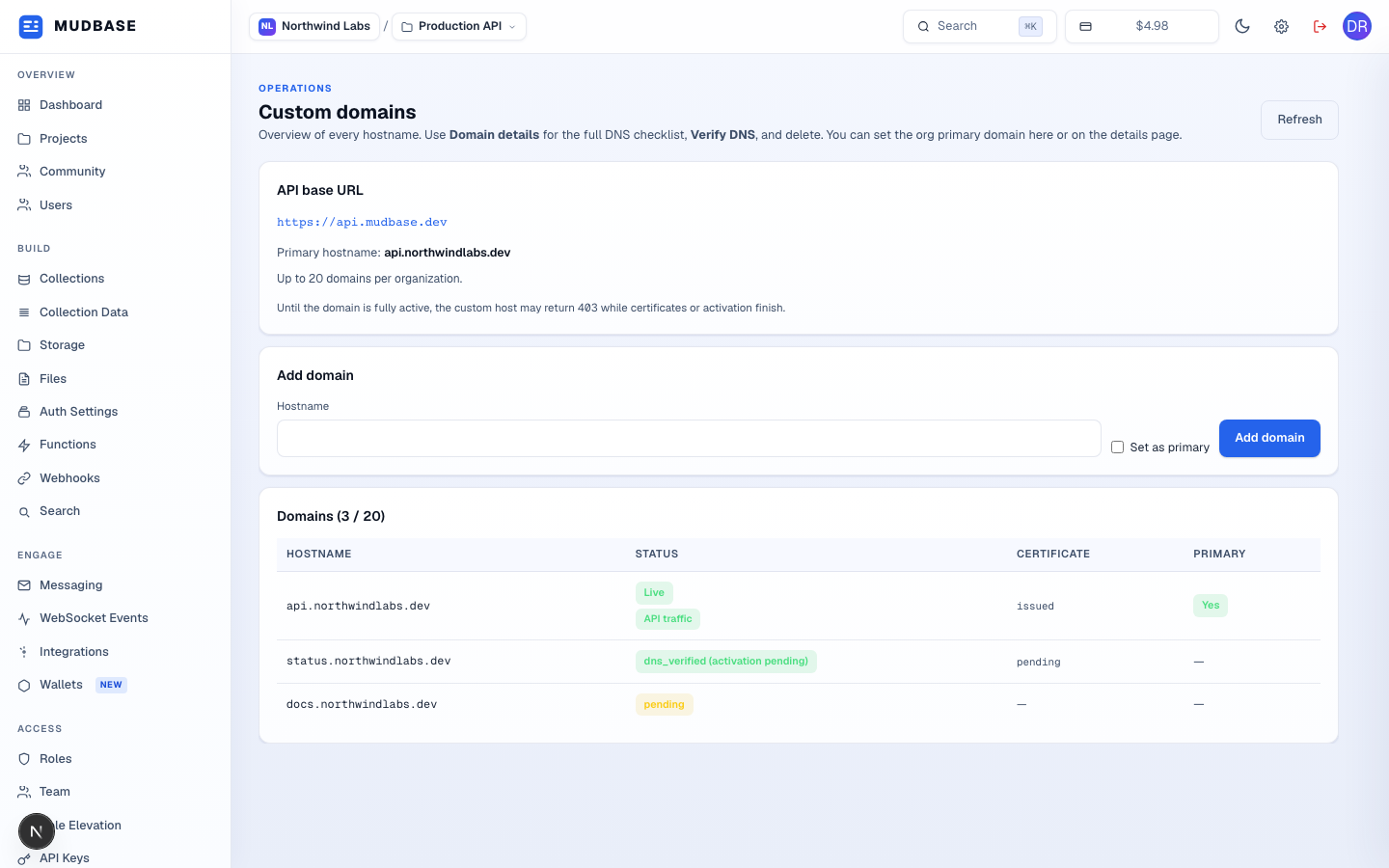This screenshot has width=1389, height=868.
Task: Open the Wallets NEW item
Action: click(116, 685)
